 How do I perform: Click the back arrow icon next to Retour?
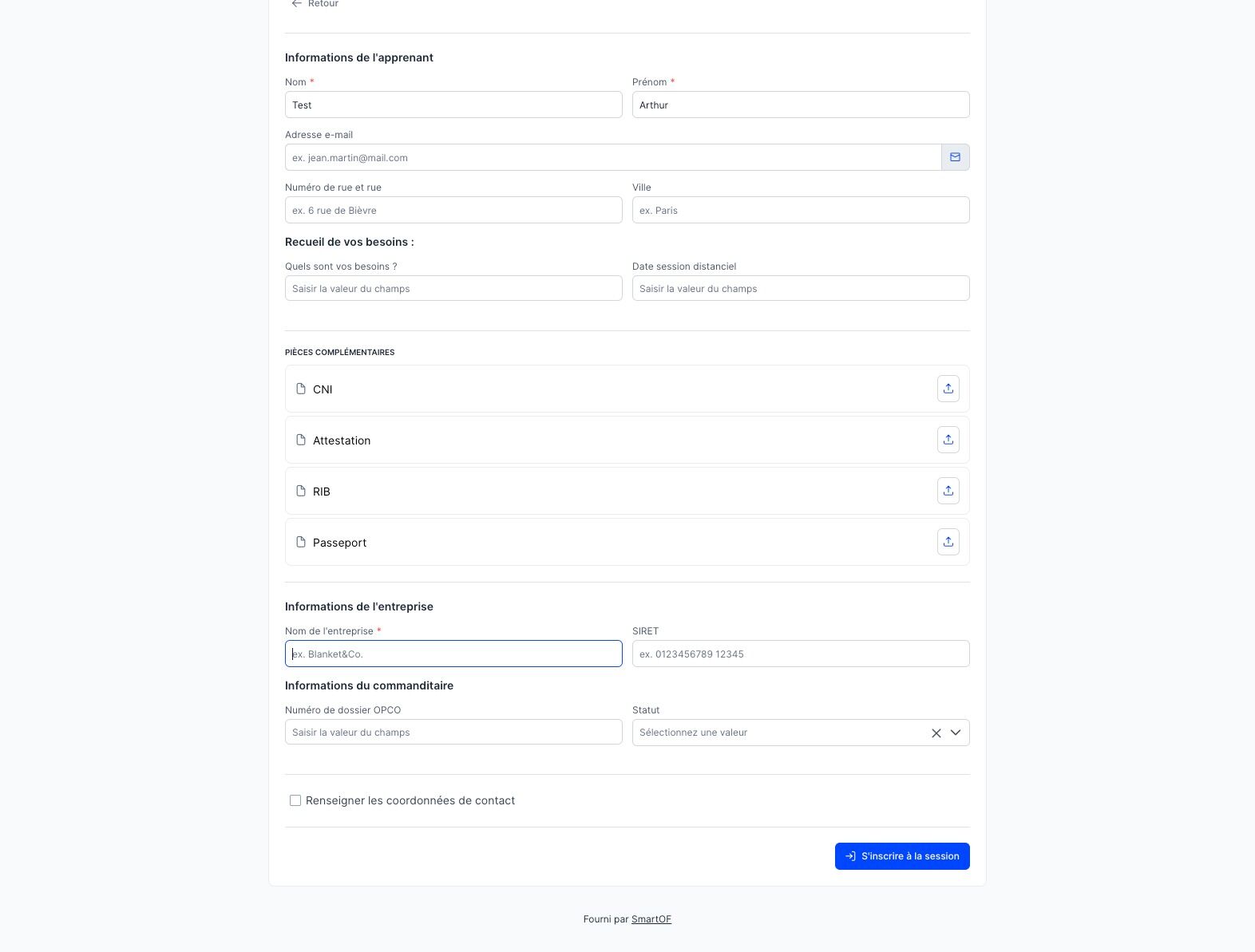click(x=297, y=4)
